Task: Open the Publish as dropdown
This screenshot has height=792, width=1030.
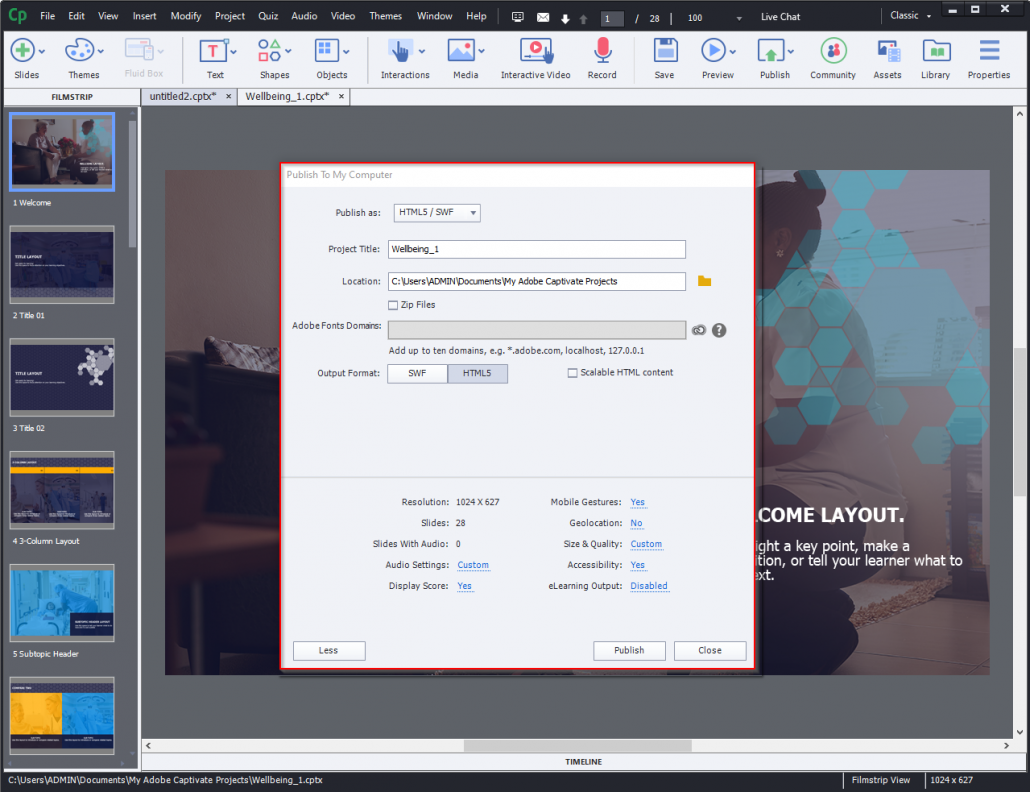Action: [x=436, y=212]
